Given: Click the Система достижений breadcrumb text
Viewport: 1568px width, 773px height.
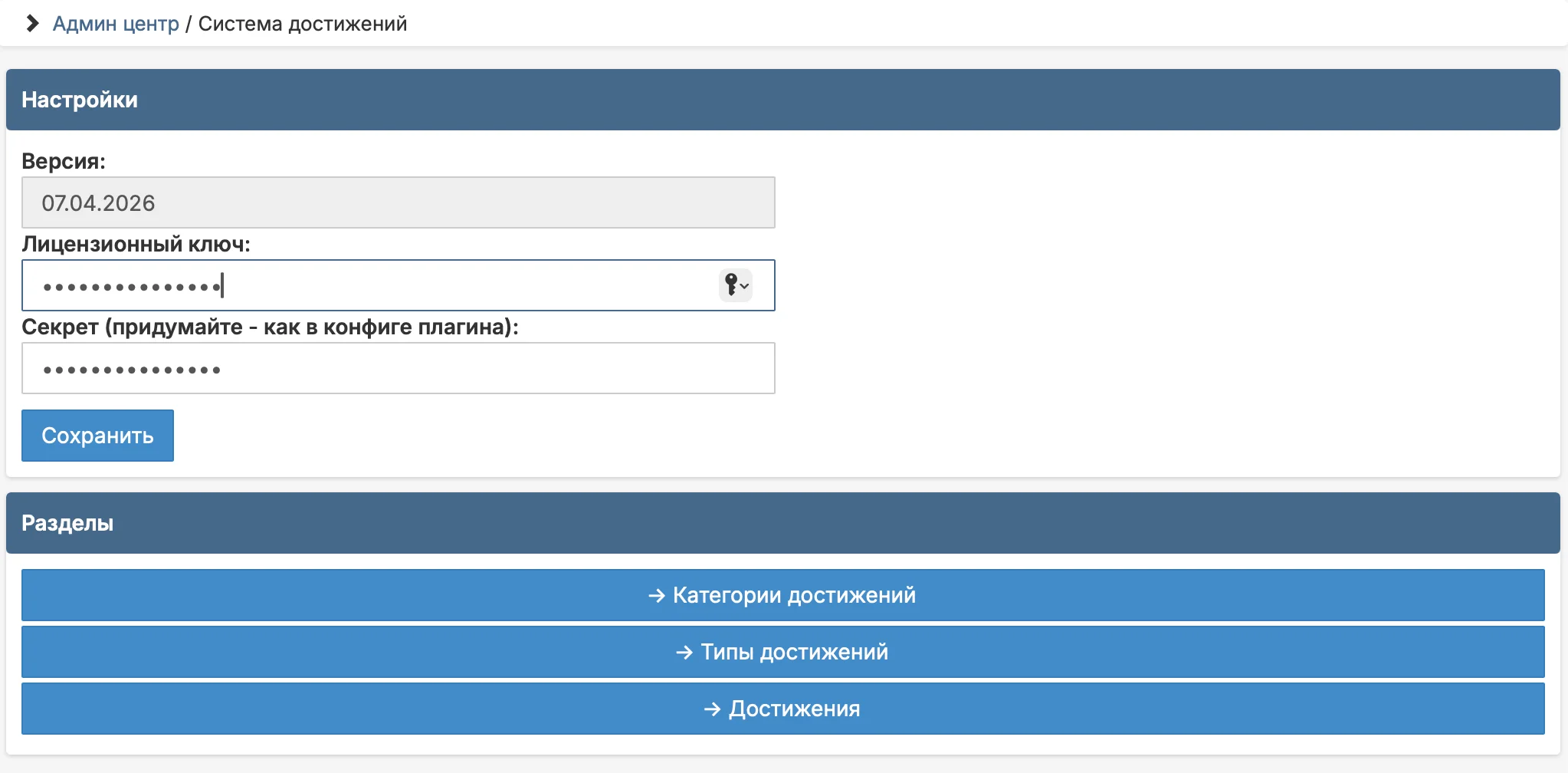Looking at the screenshot, I should [303, 24].
